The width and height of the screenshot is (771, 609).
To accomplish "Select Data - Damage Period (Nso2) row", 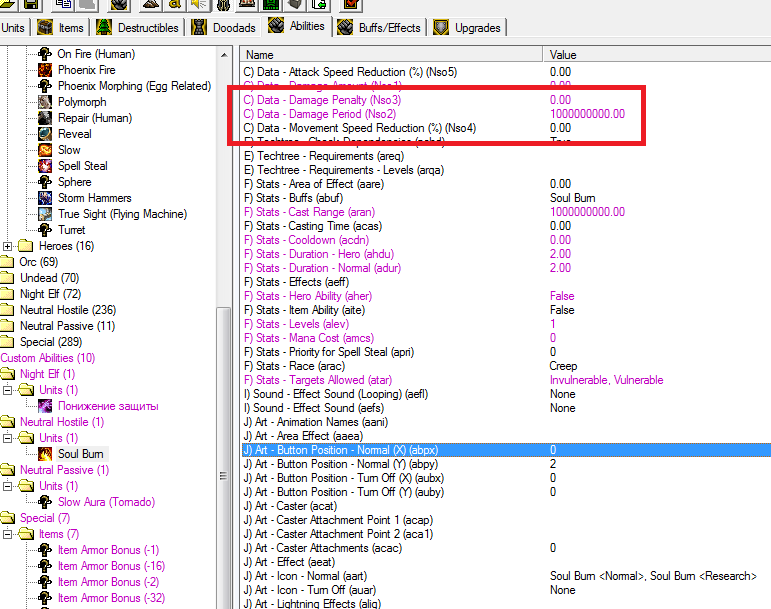I will [x=506, y=114].
